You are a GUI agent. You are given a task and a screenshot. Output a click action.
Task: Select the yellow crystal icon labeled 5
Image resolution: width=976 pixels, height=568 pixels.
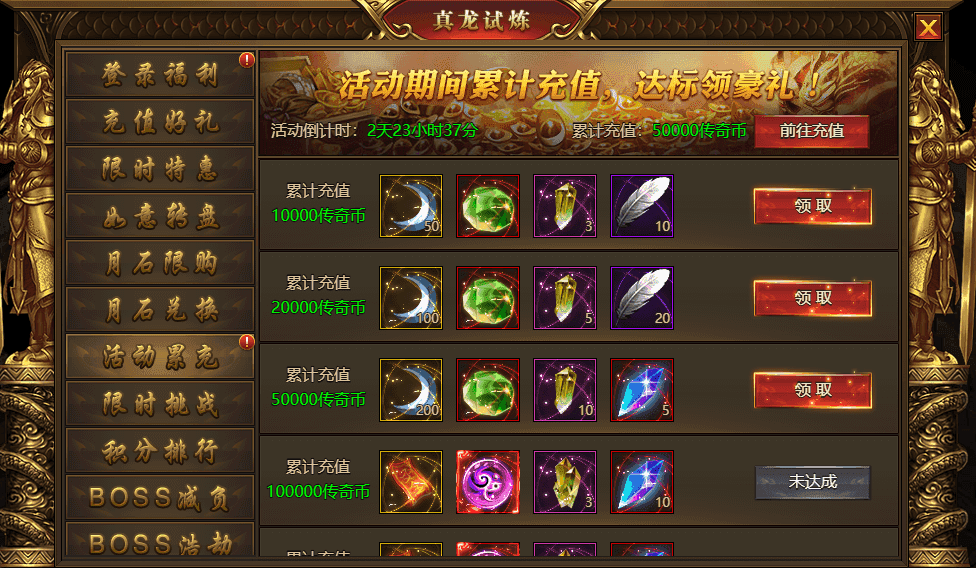click(565, 298)
